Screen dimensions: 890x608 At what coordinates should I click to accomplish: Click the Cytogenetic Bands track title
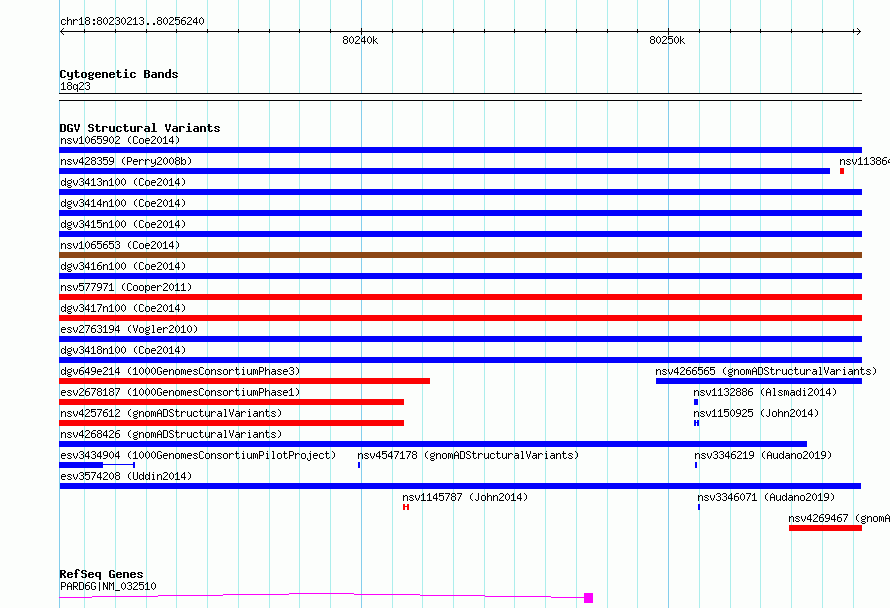119,74
